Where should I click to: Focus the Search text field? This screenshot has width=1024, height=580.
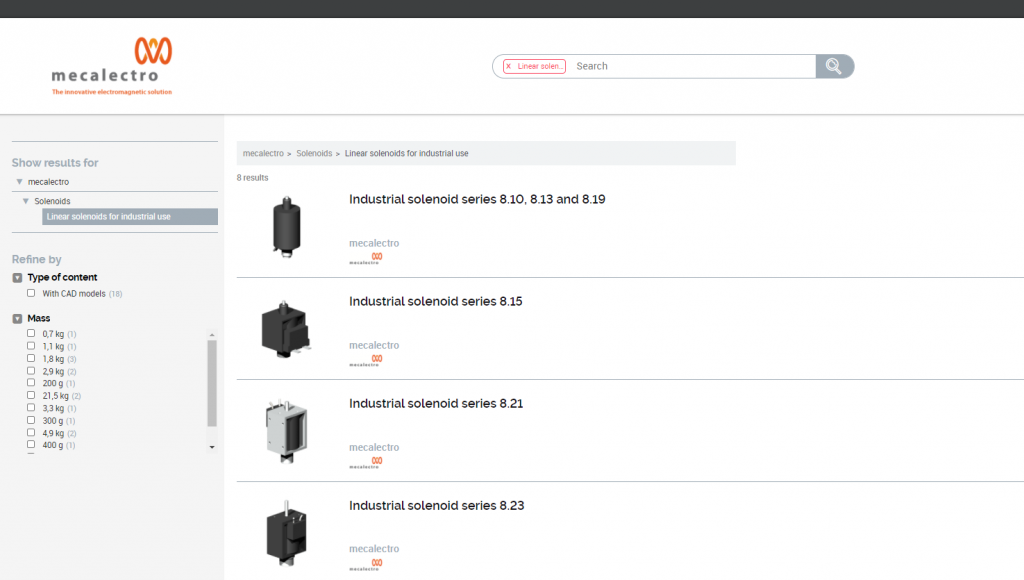tap(690, 66)
